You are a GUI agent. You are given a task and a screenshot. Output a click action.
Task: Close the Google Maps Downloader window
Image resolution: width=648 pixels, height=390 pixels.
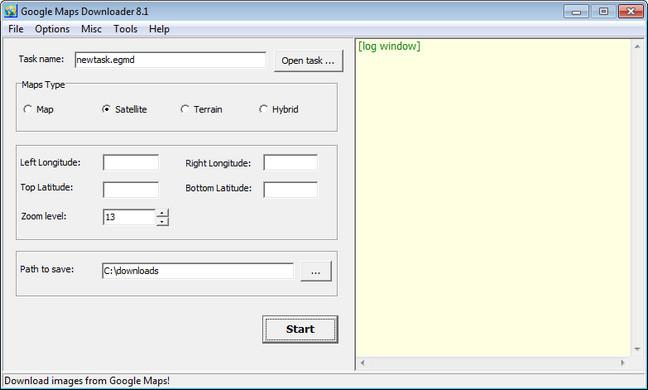click(x=631, y=12)
